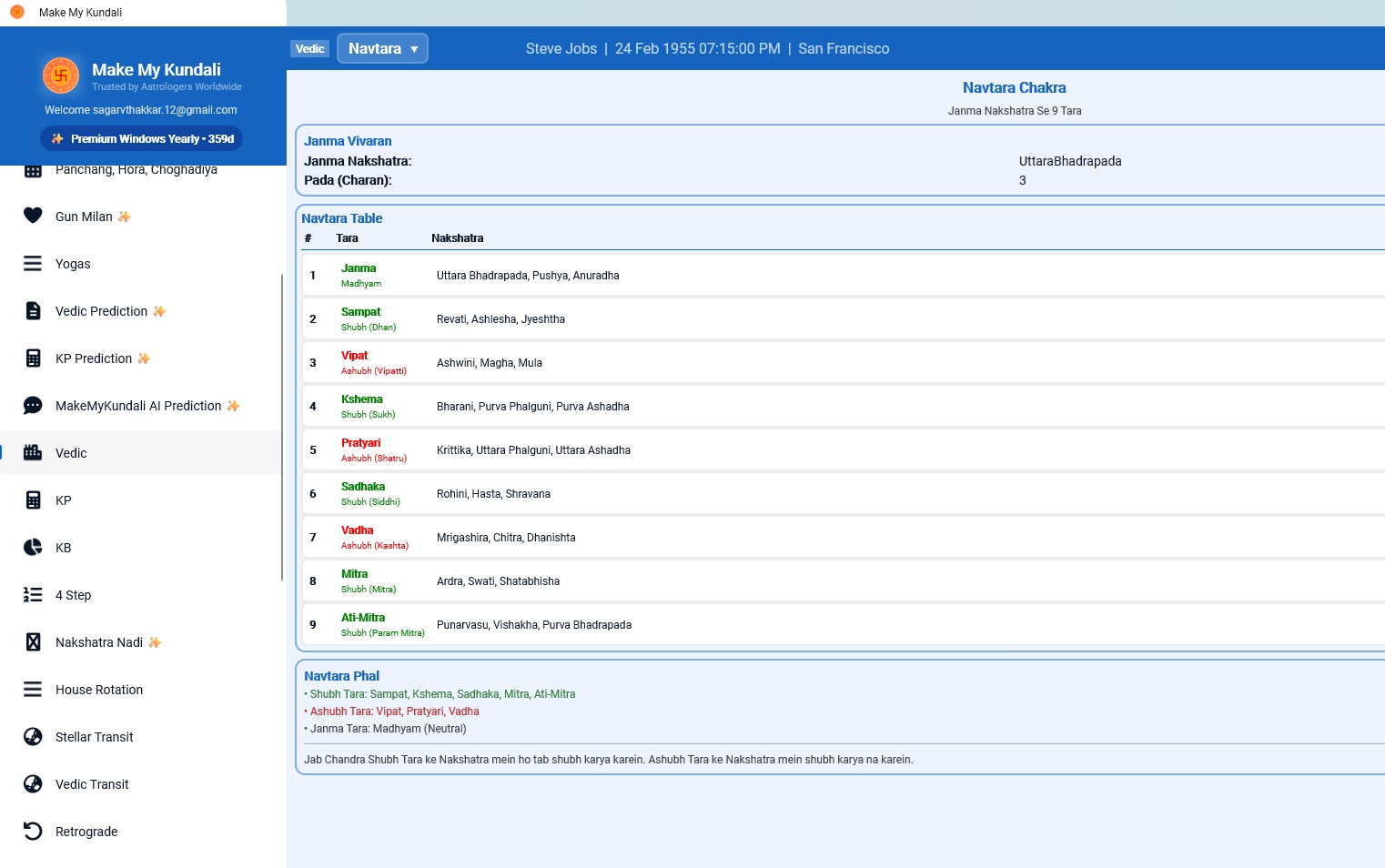Click the Vedic mode badge

(310, 49)
